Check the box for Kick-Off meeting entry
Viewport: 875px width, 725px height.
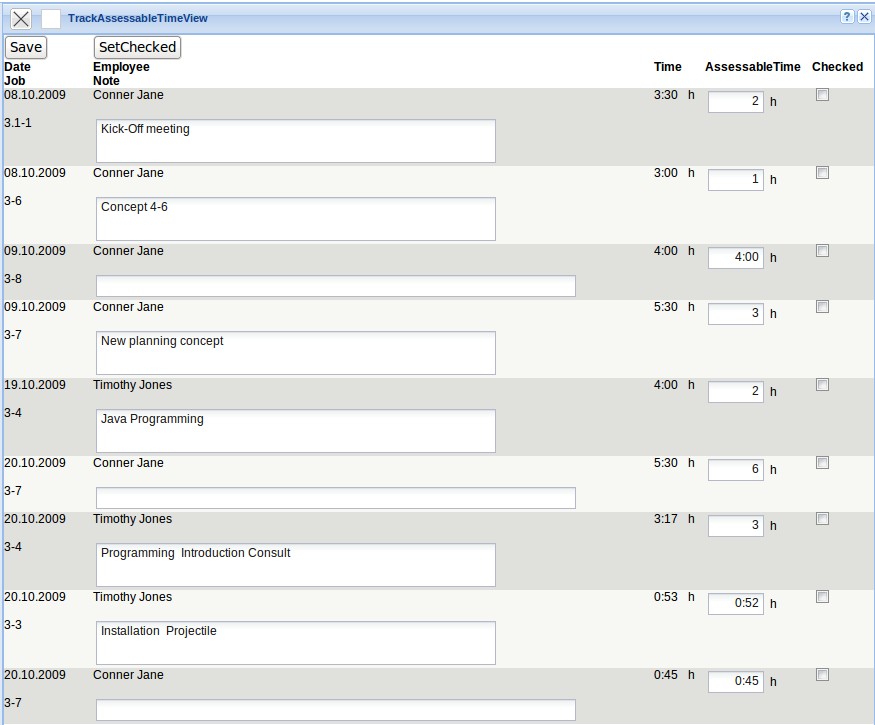tap(822, 95)
